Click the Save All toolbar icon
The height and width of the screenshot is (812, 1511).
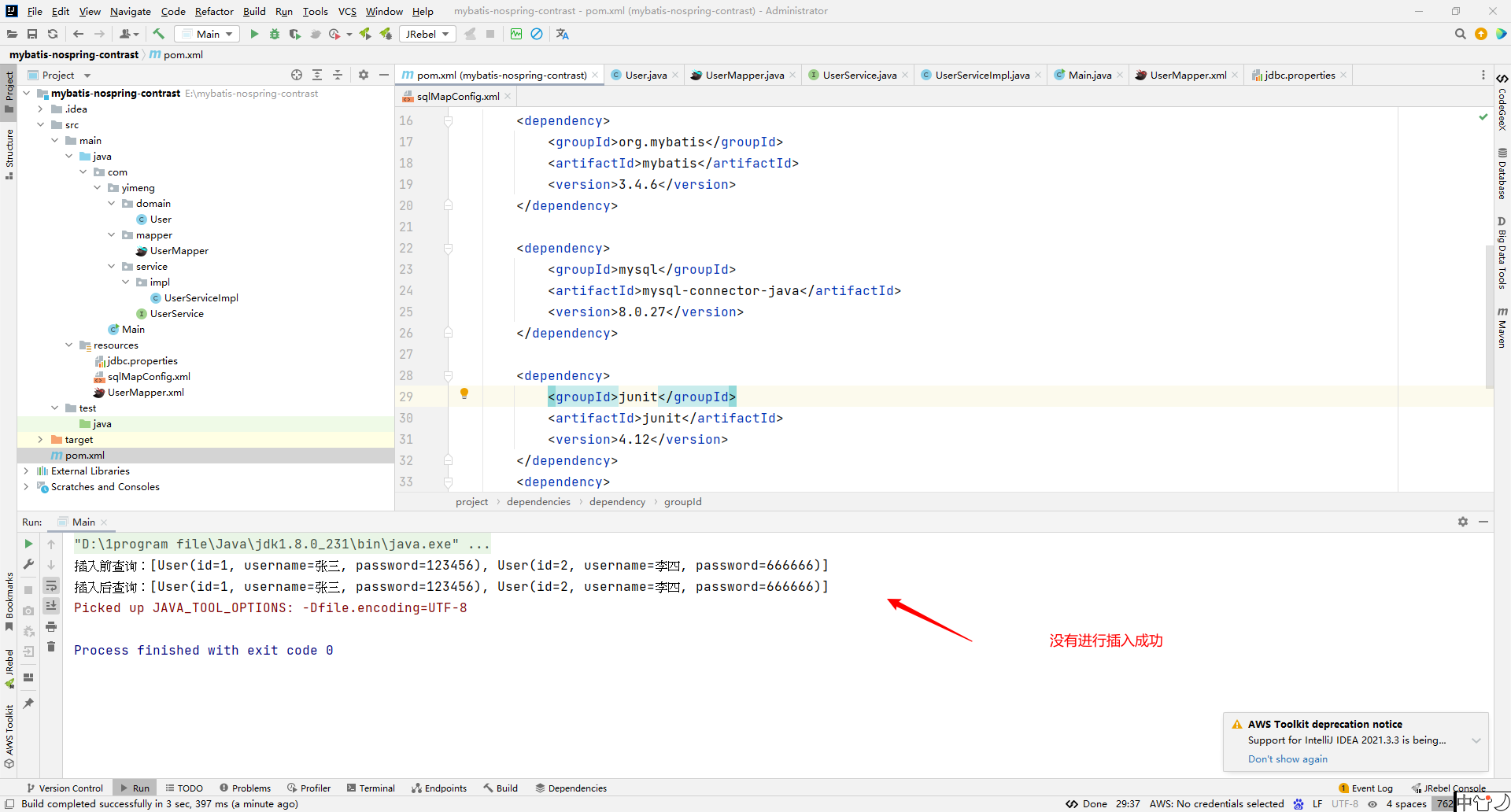32,34
